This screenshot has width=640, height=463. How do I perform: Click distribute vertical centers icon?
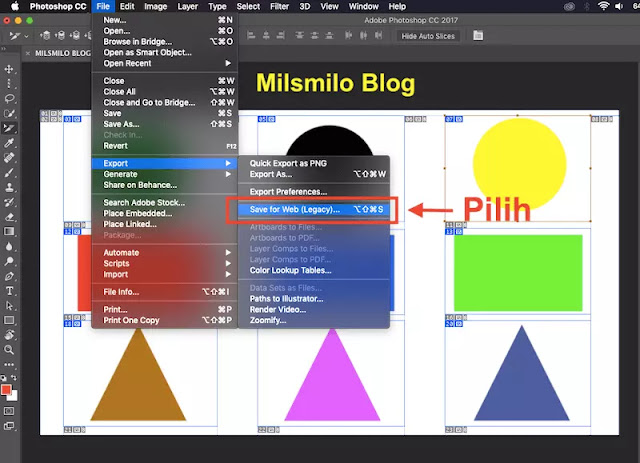click(x=314, y=36)
